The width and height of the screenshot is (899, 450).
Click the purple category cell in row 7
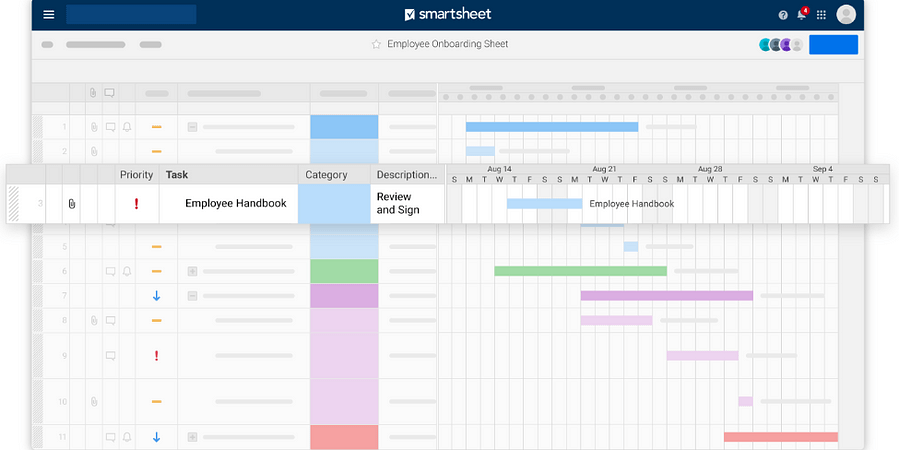(x=344, y=296)
